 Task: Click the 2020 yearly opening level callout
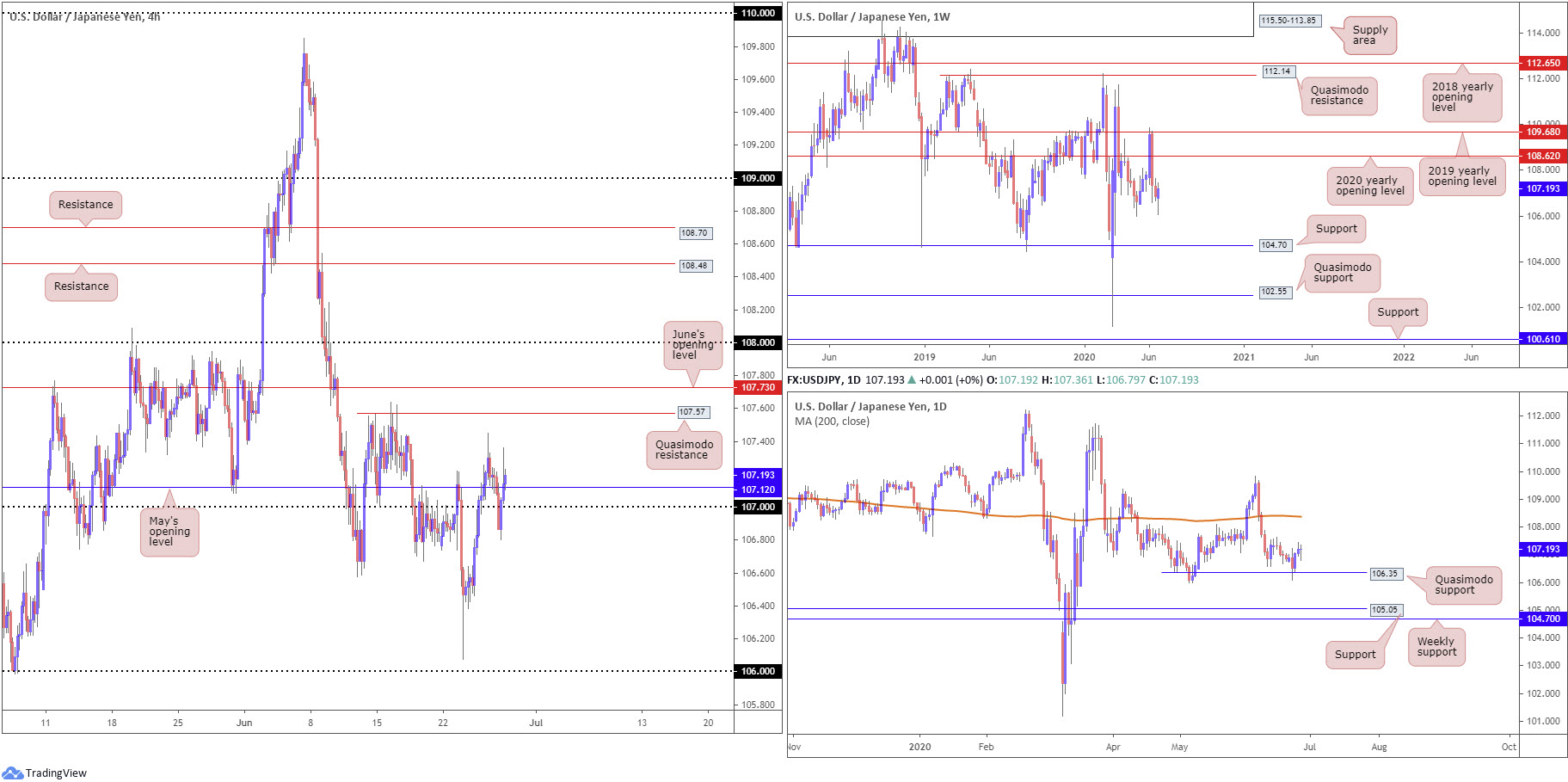[x=1369, y=186]
